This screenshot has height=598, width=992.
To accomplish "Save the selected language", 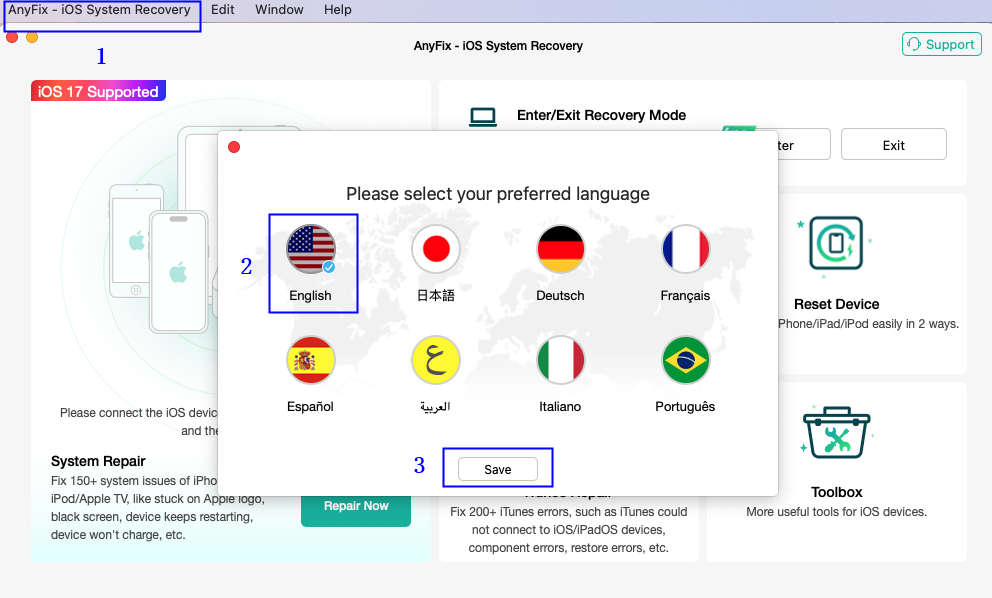I will click(x=498, y=469).
